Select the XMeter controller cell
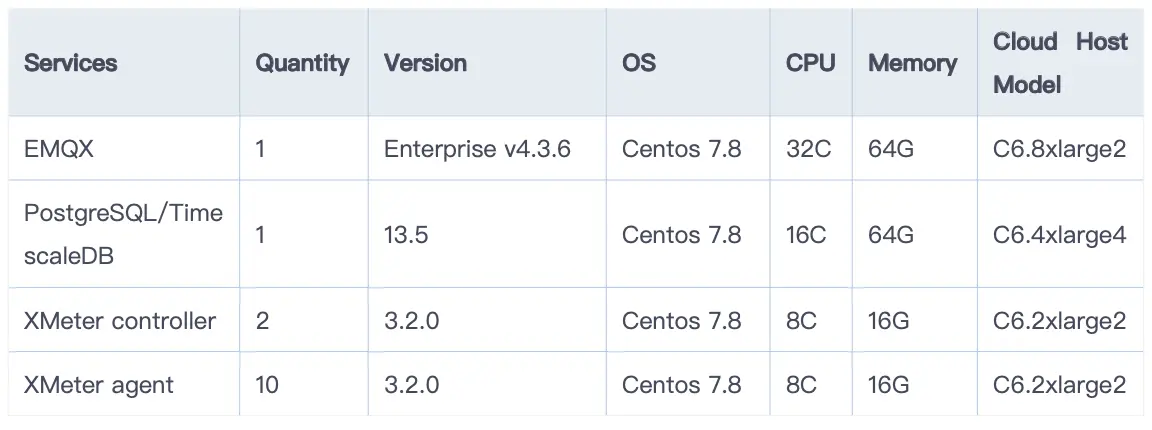Screen dimensions: 1152x430 [x=120, y=321]
